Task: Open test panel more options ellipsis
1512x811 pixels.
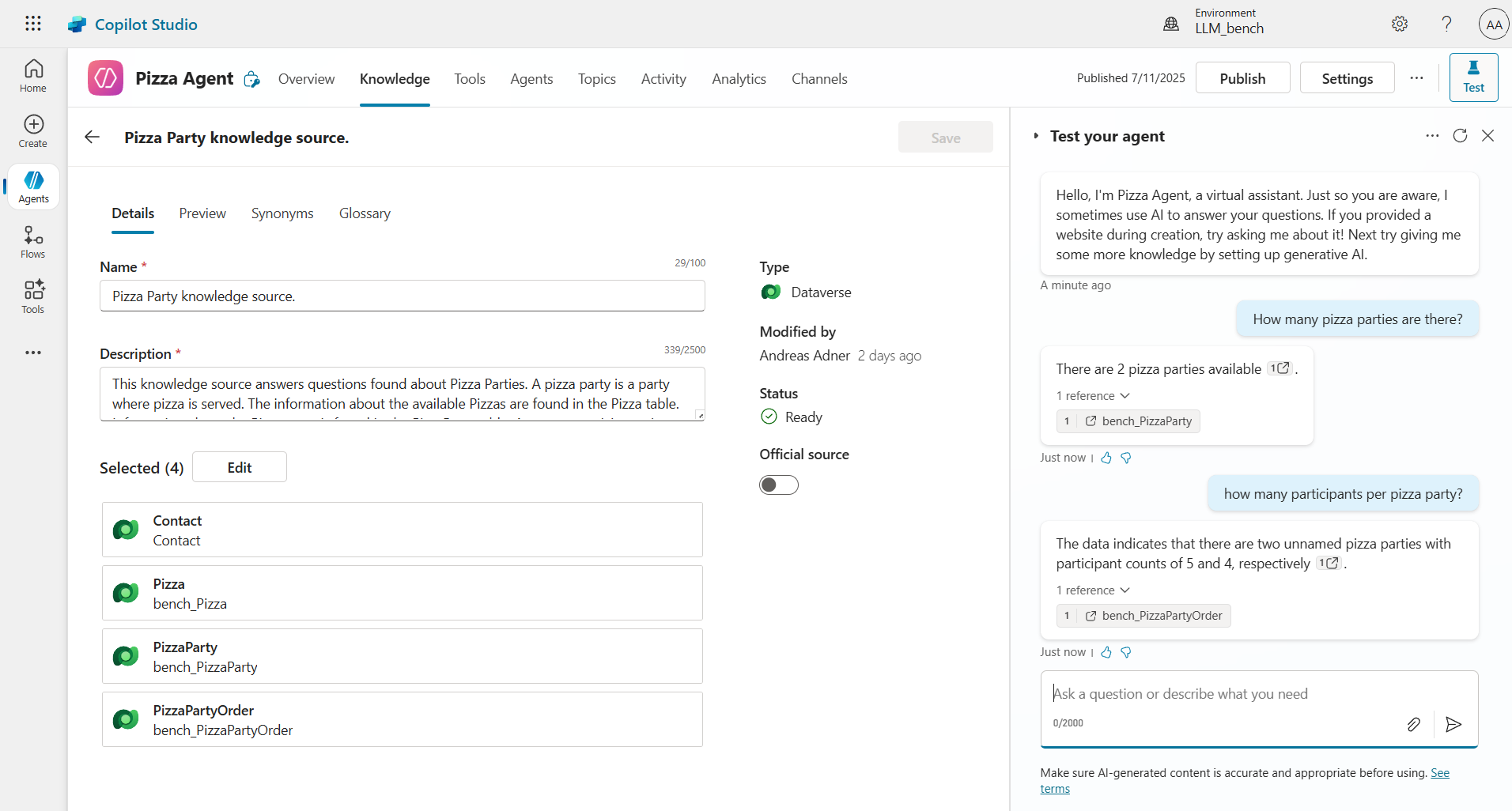Action: [1432, 136]
